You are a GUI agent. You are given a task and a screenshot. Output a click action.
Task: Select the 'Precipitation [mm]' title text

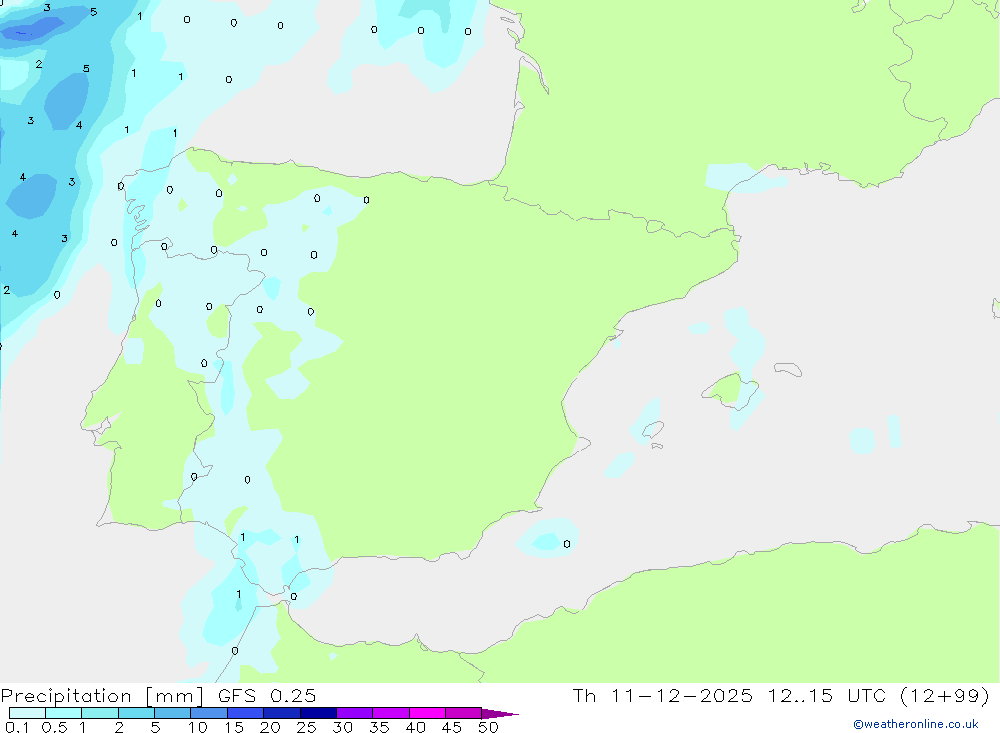point(102,695)
